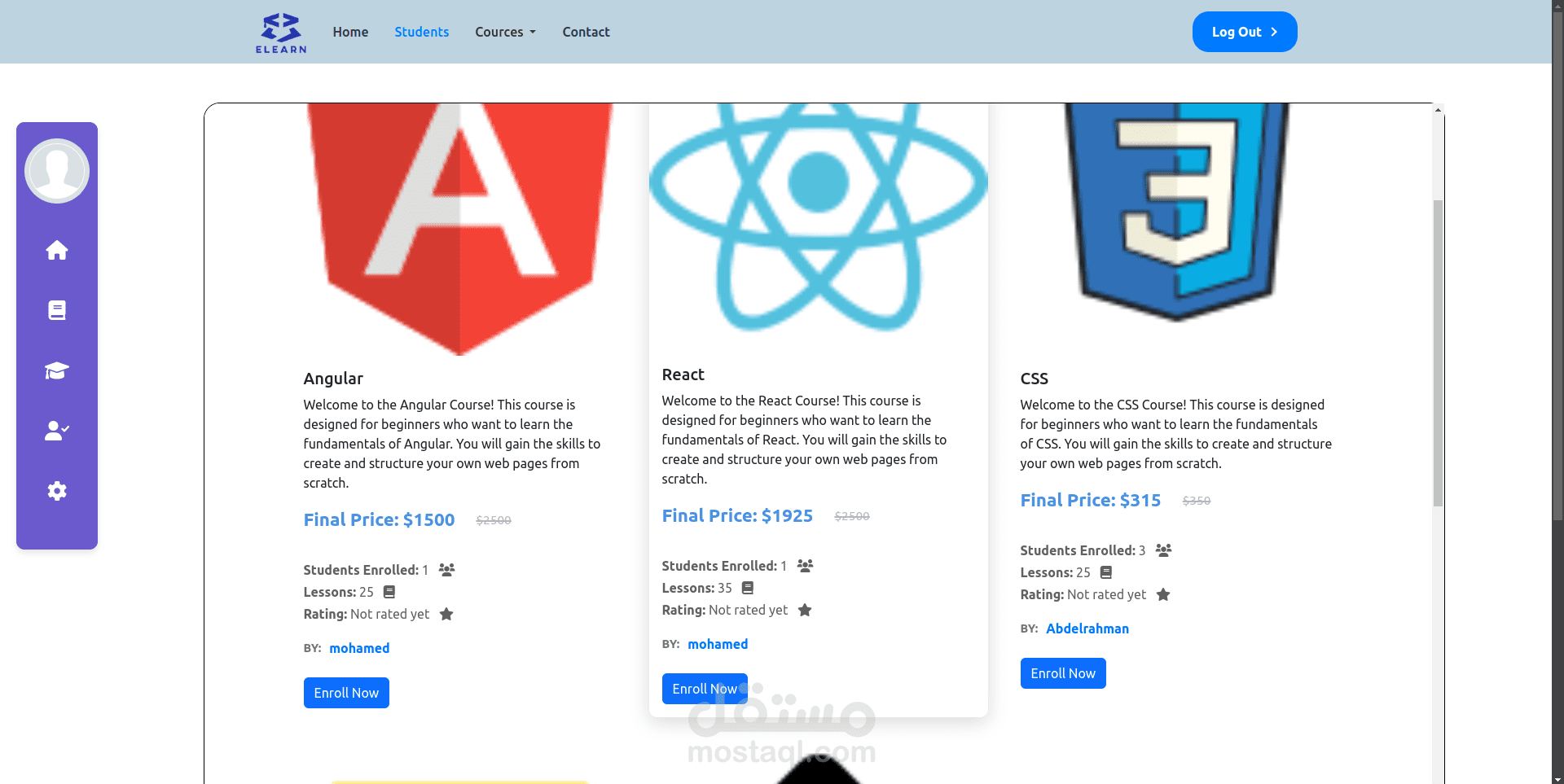Viewport: 1564px width, 784px height.
Task: Open settings gear in sidebar
Action: 57,491
